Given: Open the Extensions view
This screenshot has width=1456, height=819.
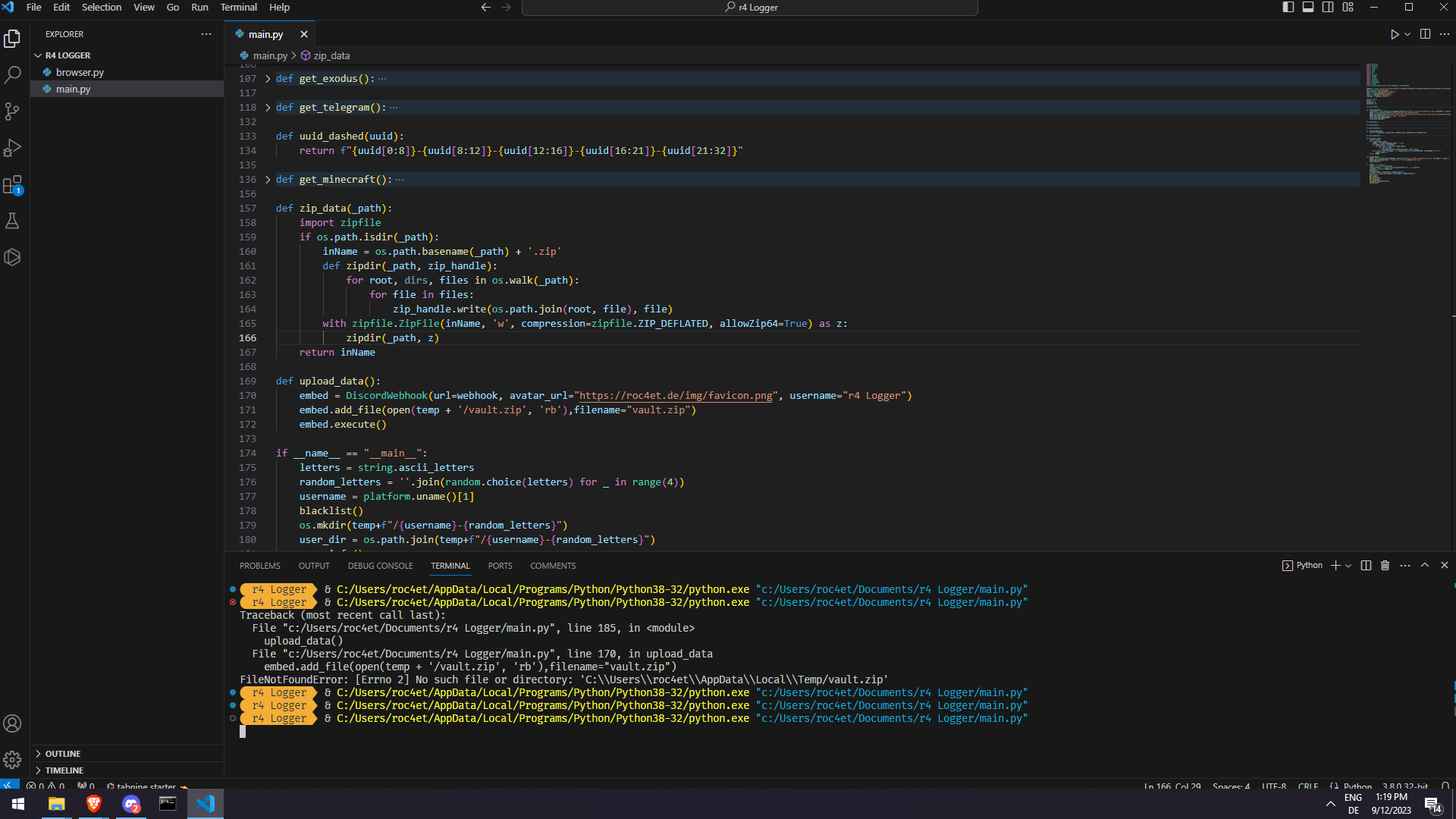Looking at the screenshot, I should [x=12, y=184].
